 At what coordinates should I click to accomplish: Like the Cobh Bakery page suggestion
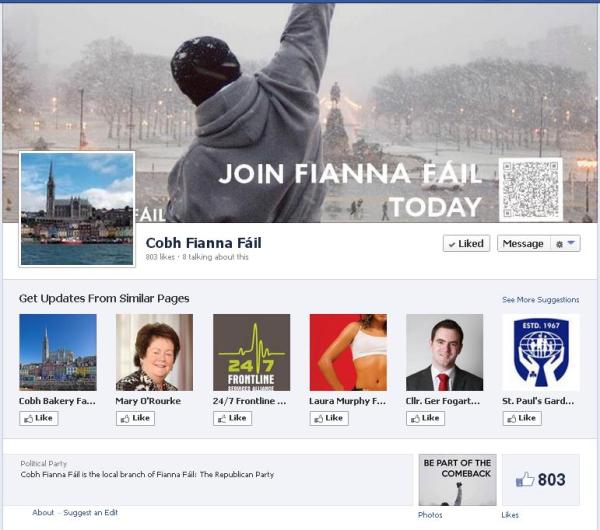tap(39, 418)
